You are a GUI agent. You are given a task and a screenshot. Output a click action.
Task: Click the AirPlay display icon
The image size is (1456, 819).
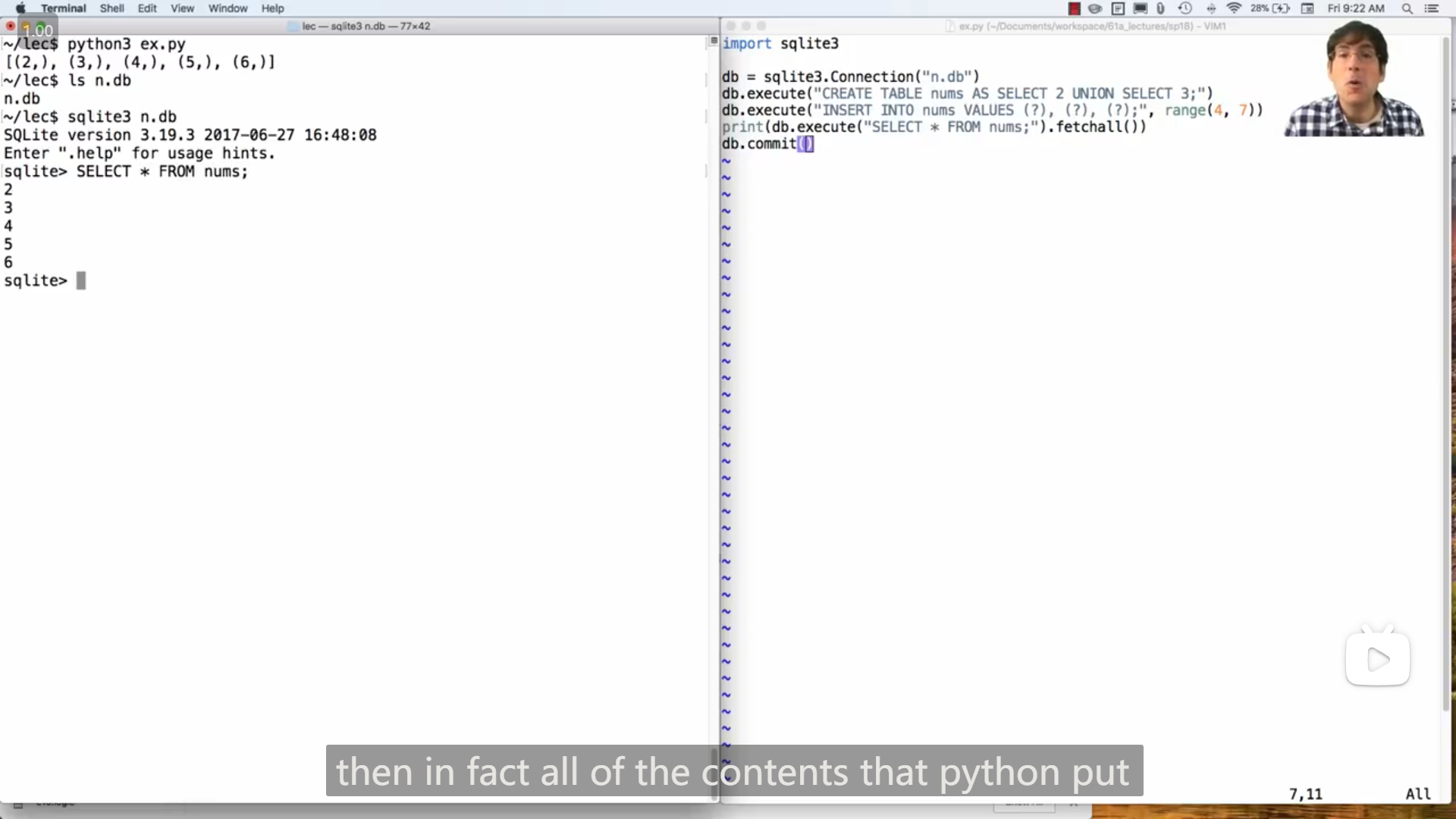(x=1140, y=8)
